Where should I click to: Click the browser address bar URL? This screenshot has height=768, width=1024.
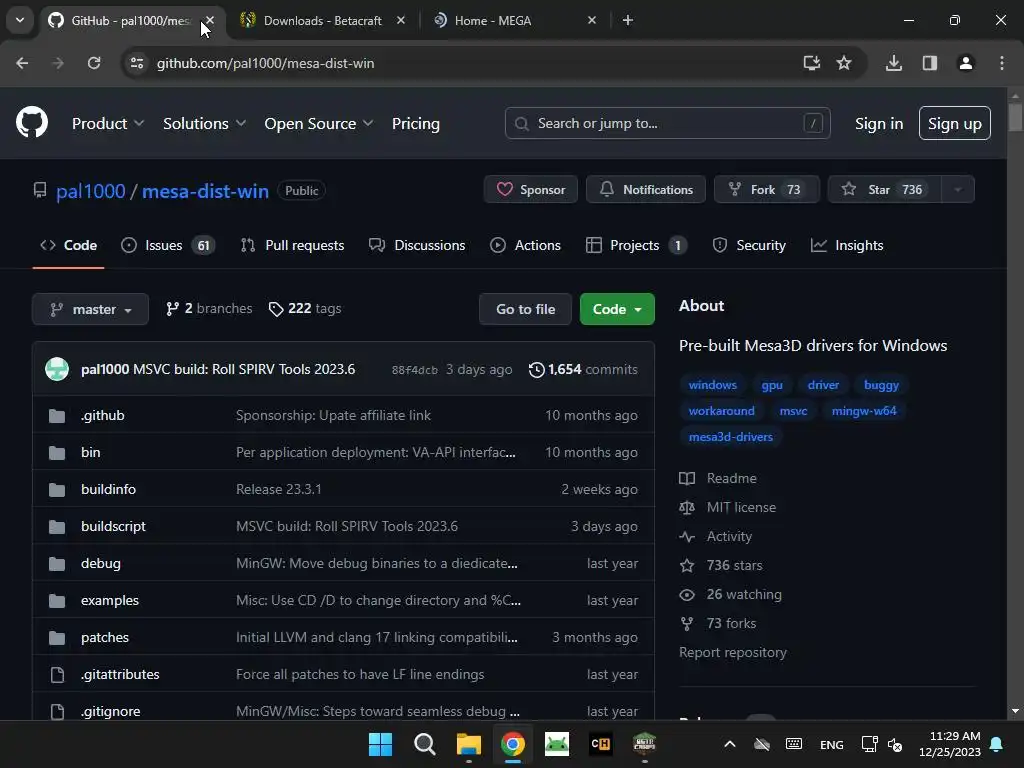[265, 63]
